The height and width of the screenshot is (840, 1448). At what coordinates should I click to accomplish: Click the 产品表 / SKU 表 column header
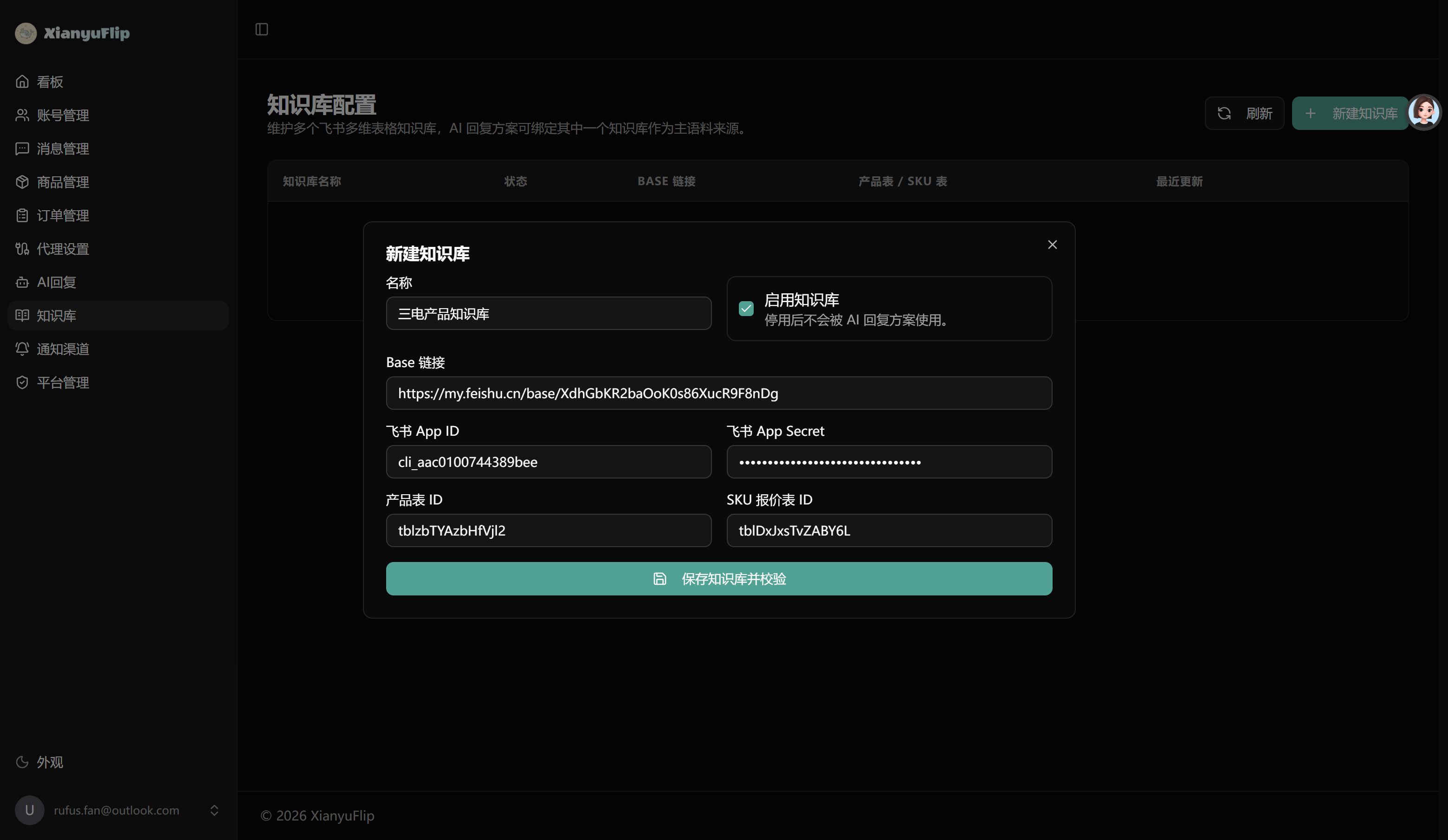tap(903, 181)
